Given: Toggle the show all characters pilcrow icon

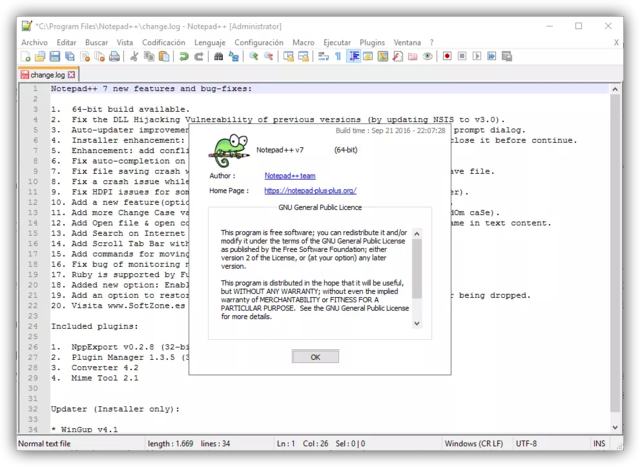Looking at the screenshot, I should click(338, 56).
